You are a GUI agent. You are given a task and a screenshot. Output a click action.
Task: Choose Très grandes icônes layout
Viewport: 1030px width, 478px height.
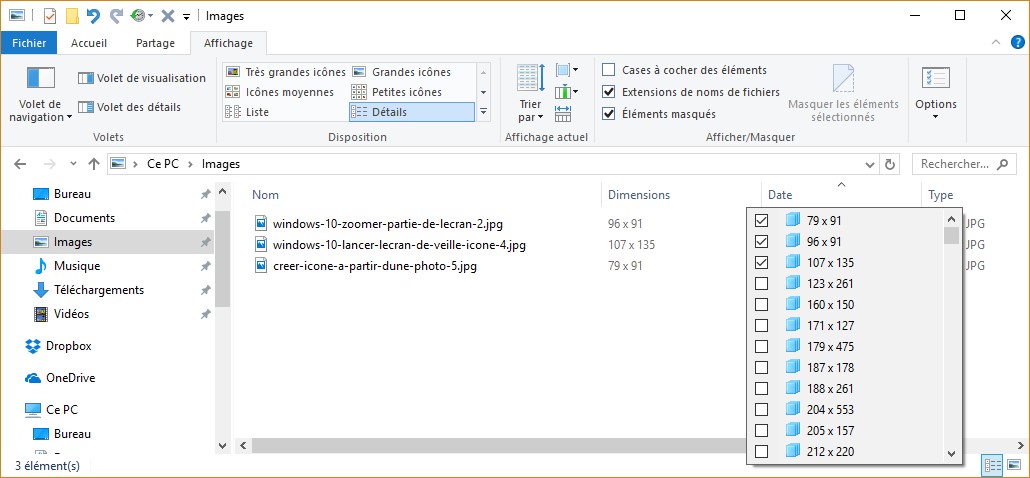coord(232,72)
